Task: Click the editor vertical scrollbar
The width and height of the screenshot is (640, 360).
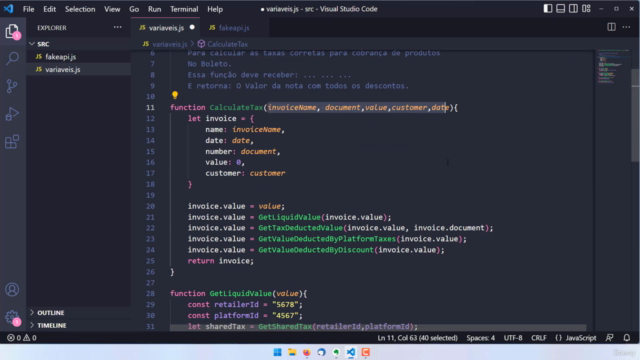Action: click(635, 115)
